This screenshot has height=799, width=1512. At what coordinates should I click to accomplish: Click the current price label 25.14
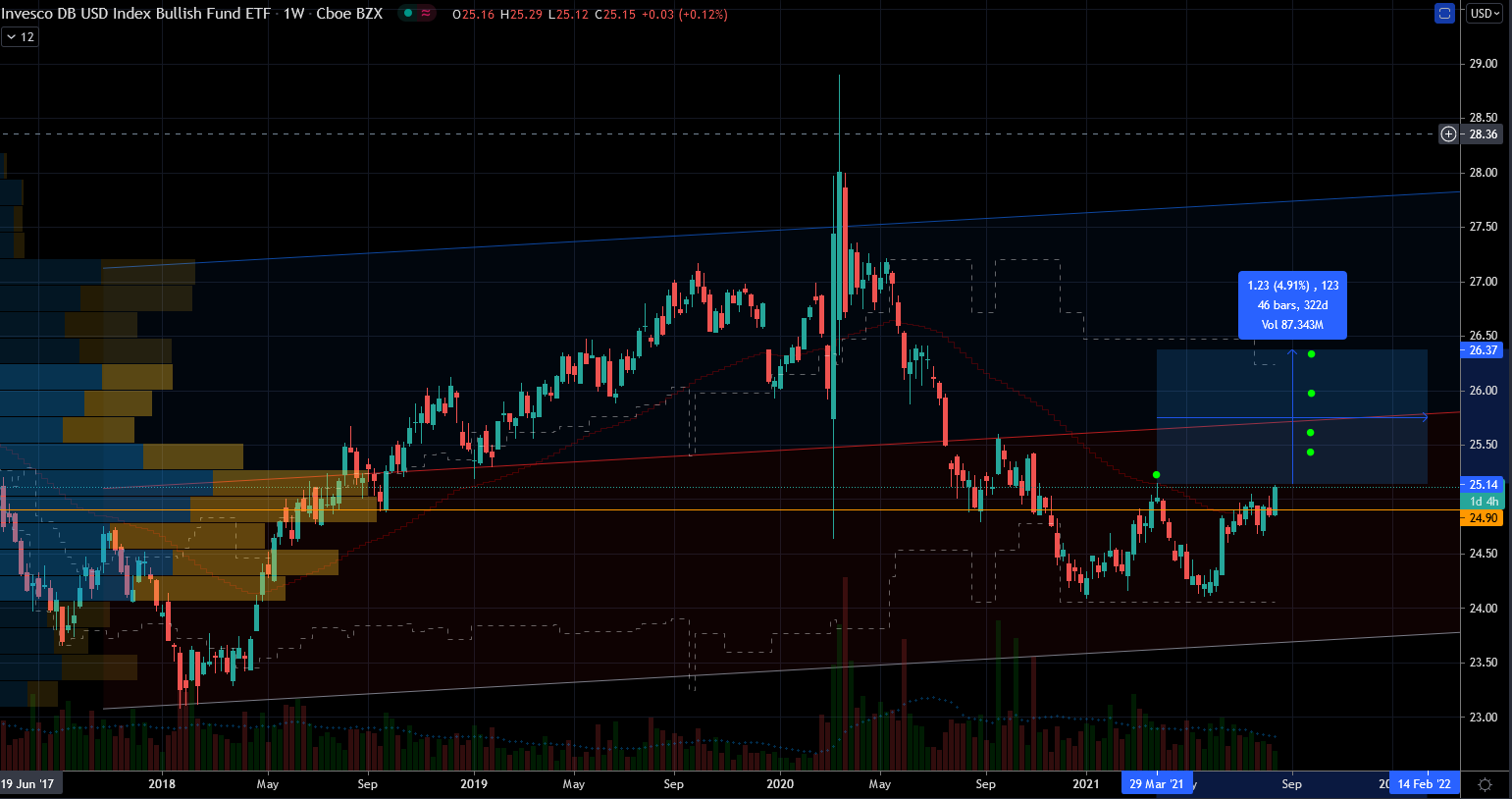[1483, 485]
